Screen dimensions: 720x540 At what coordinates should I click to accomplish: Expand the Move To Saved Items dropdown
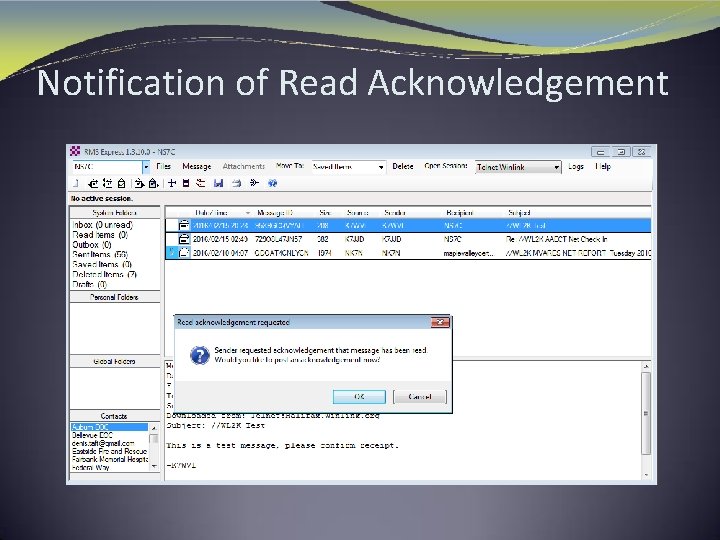tap(381, 167)
